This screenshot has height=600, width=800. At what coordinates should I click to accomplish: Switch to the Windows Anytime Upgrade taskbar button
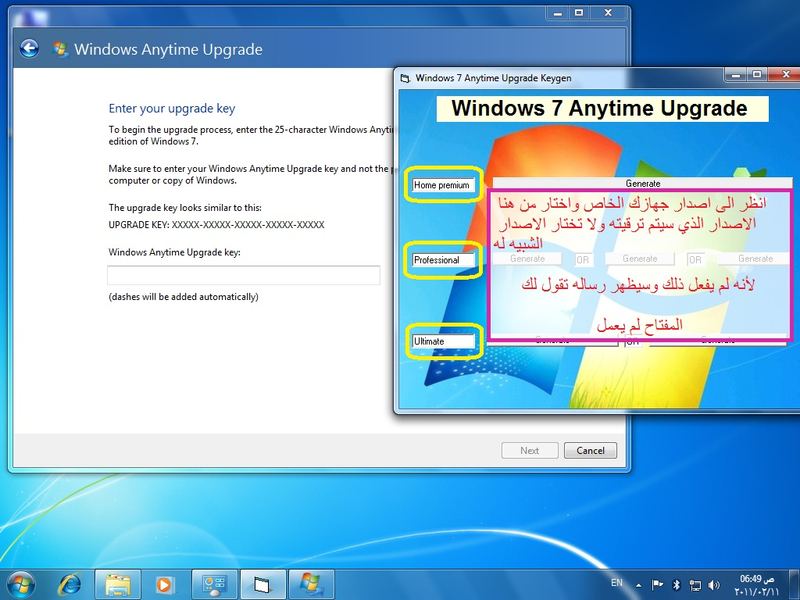[310, 582]
